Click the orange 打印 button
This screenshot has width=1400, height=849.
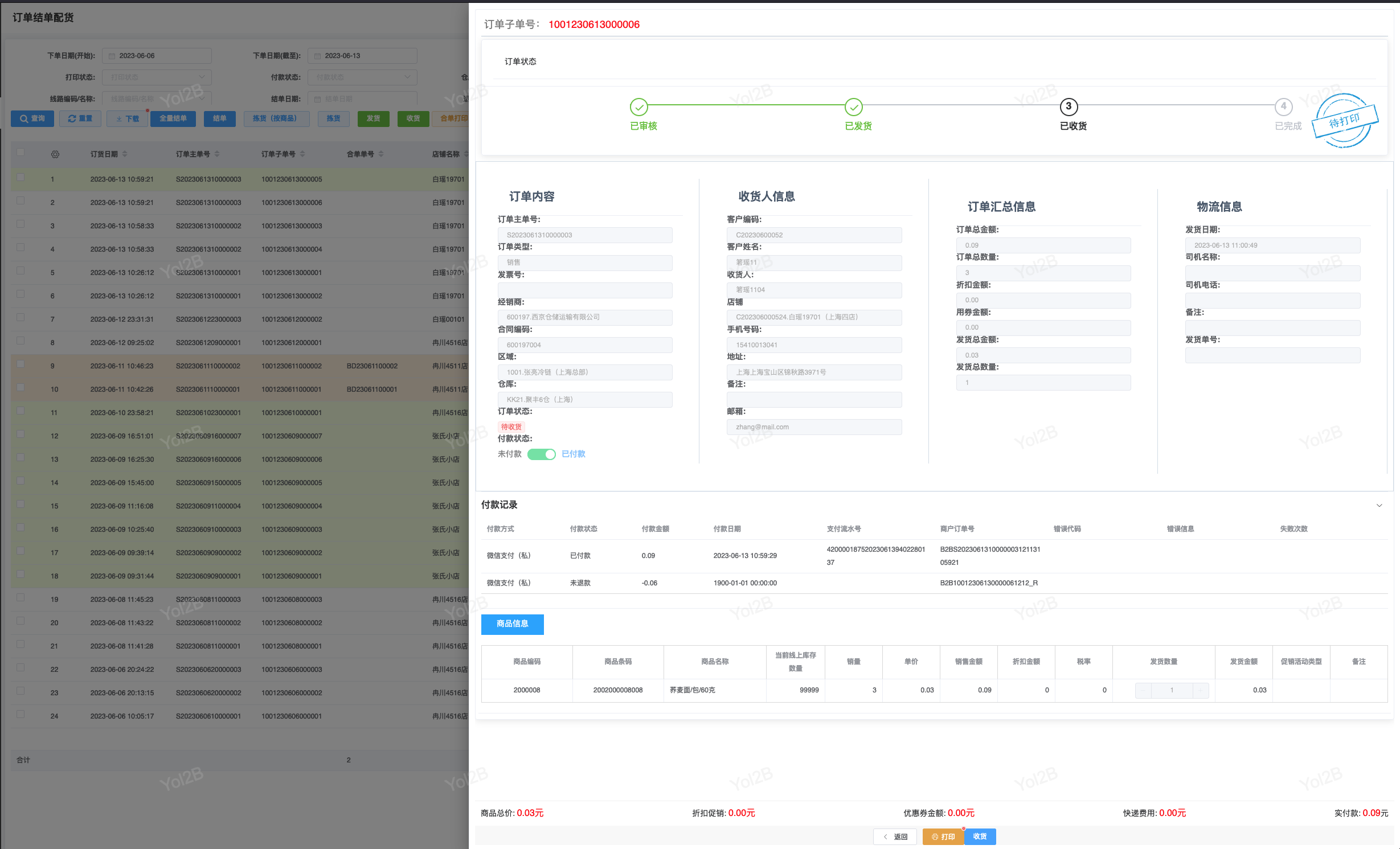click(x=943, y=836)
